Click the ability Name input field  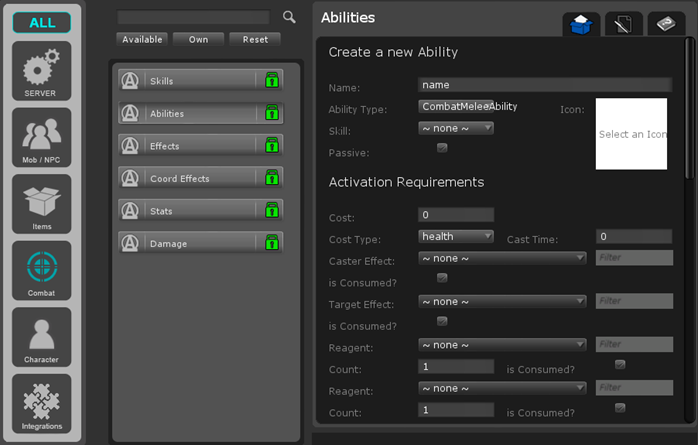coord(544,85)
